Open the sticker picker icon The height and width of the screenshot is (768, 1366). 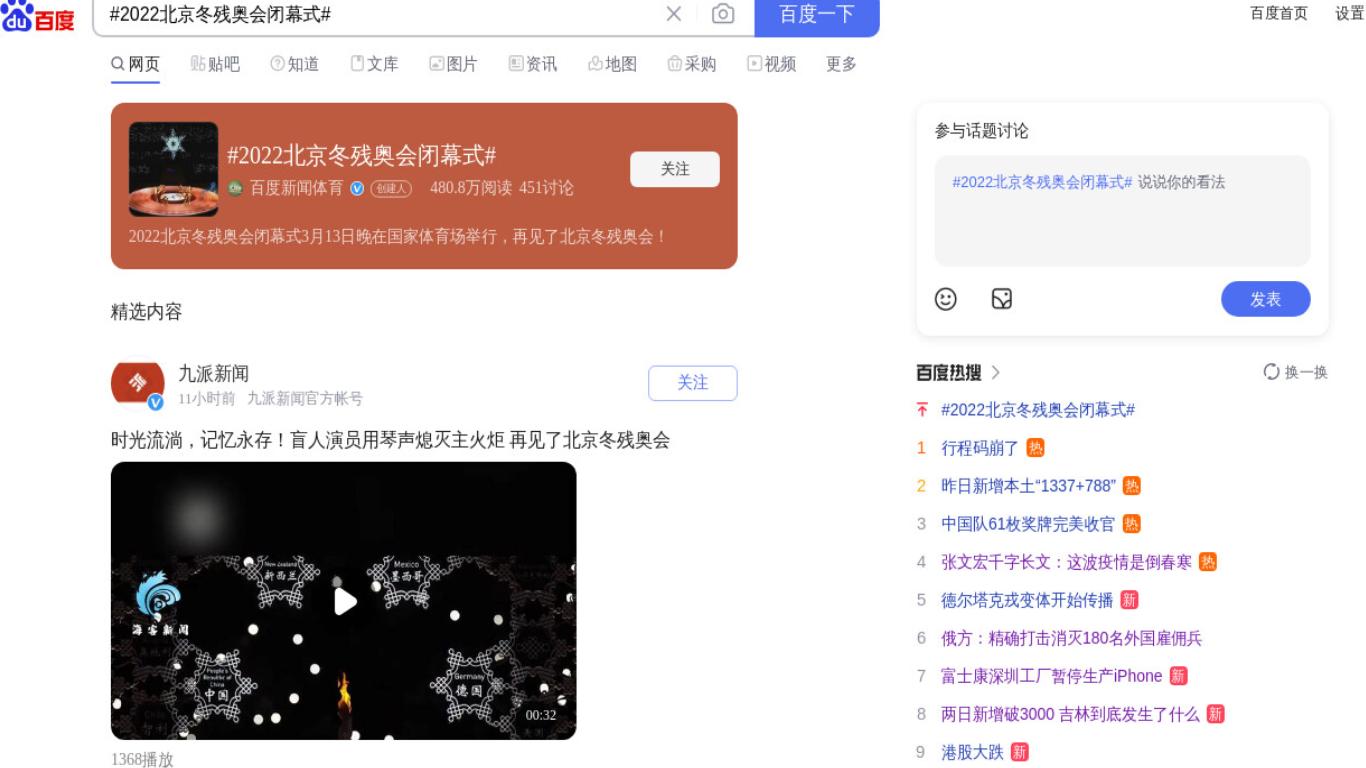pos(1002,299)
